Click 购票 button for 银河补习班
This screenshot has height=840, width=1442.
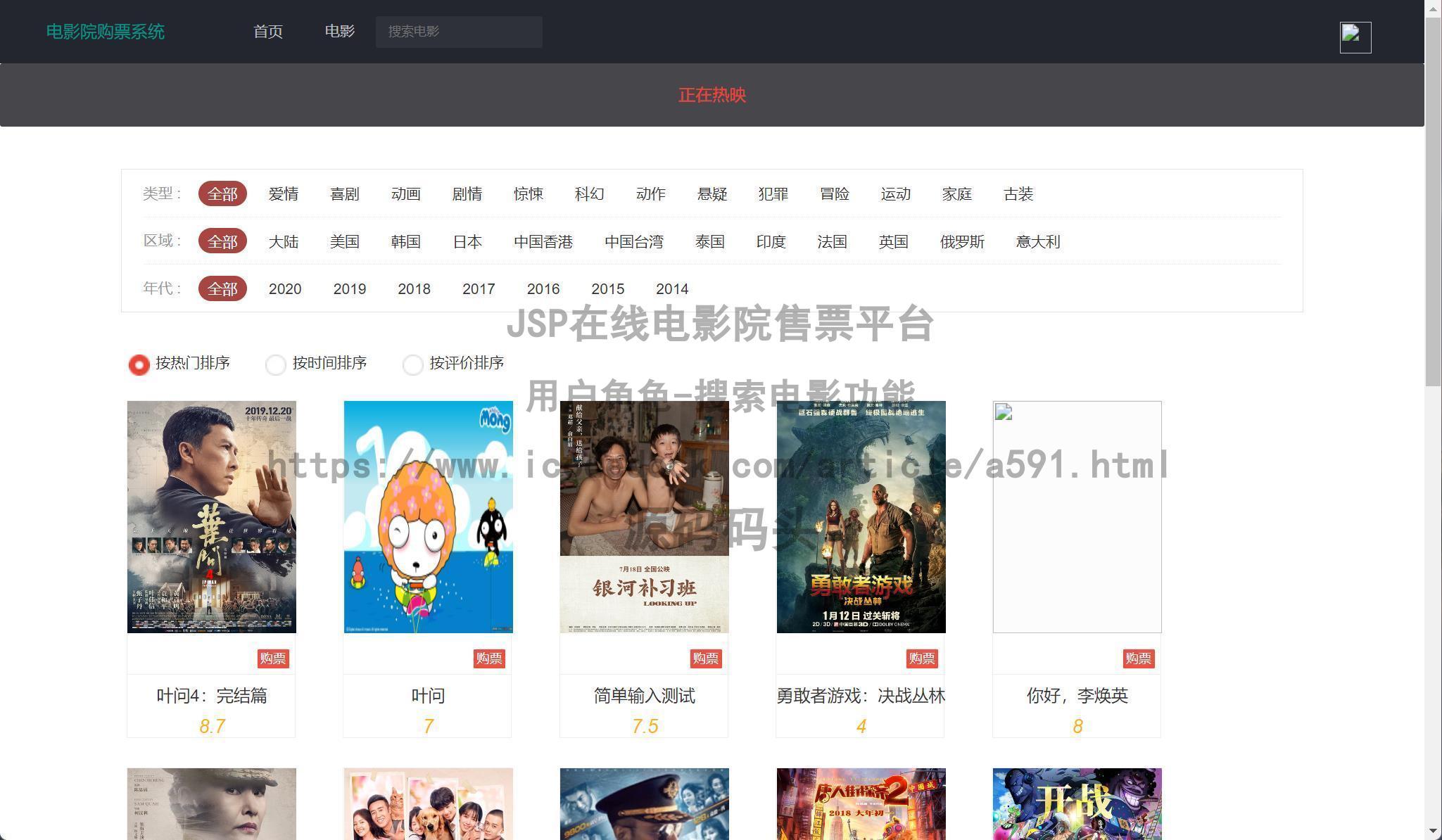706,659
